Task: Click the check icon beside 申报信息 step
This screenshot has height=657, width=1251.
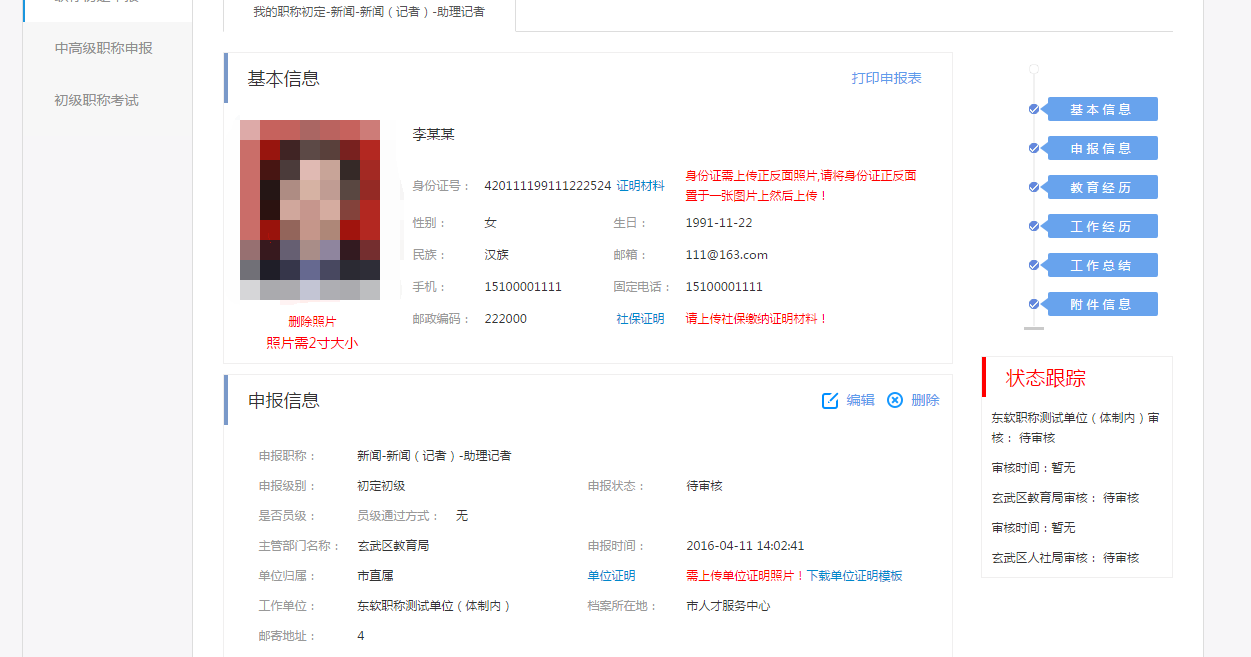Action: tap(1034, 148)
